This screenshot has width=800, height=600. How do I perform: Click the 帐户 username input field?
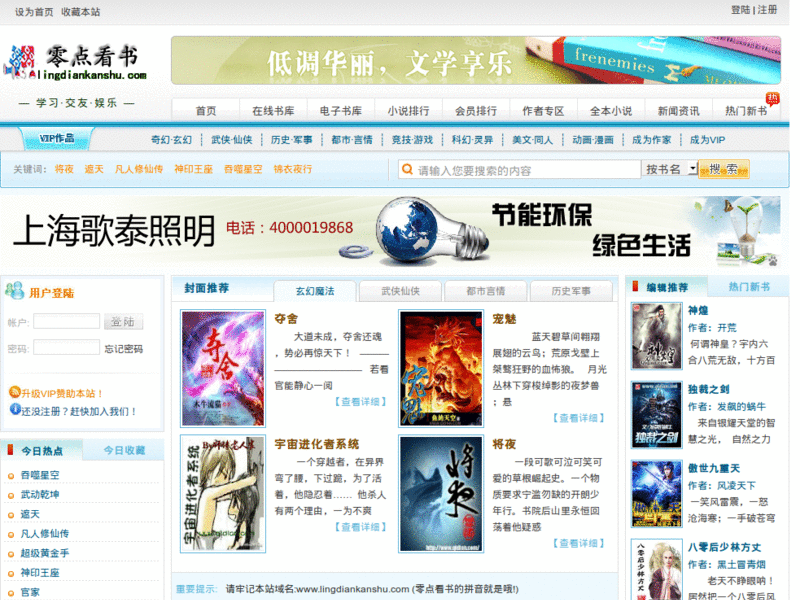tap(66, 321)
